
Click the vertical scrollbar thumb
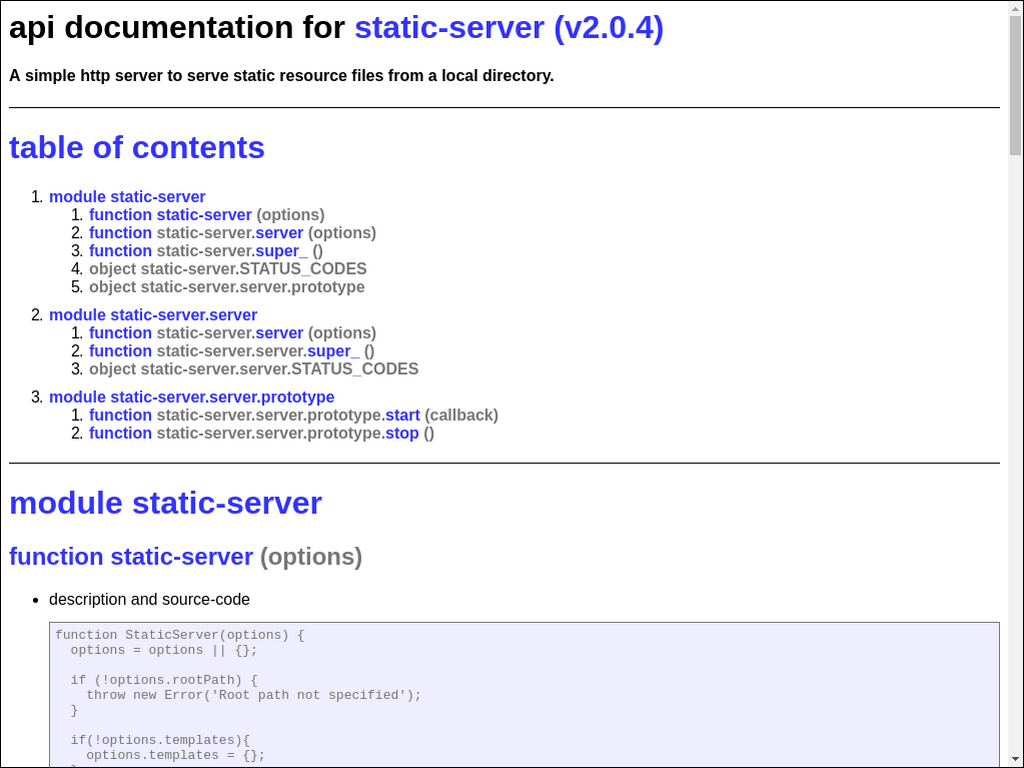pyautogui.click(x=1015, y=80)
